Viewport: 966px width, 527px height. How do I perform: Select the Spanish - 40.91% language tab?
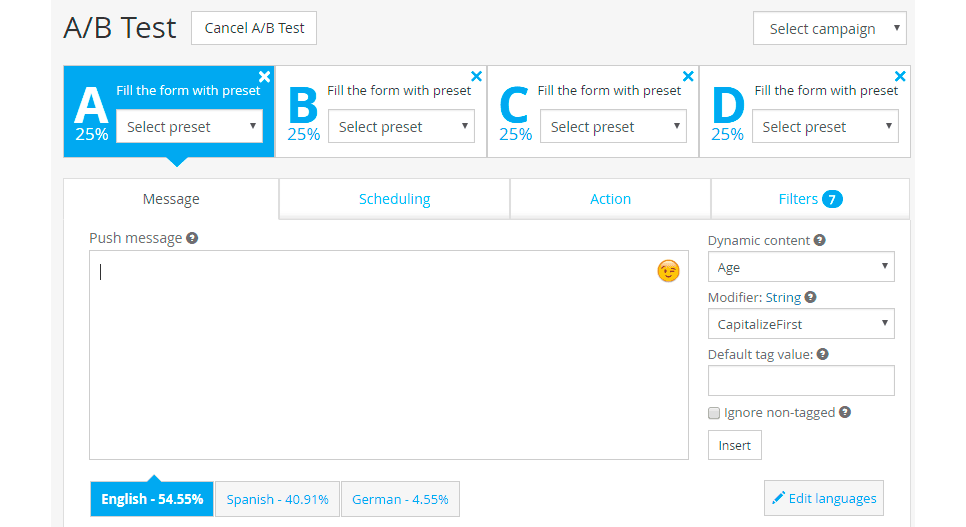(x=277, y=499)
